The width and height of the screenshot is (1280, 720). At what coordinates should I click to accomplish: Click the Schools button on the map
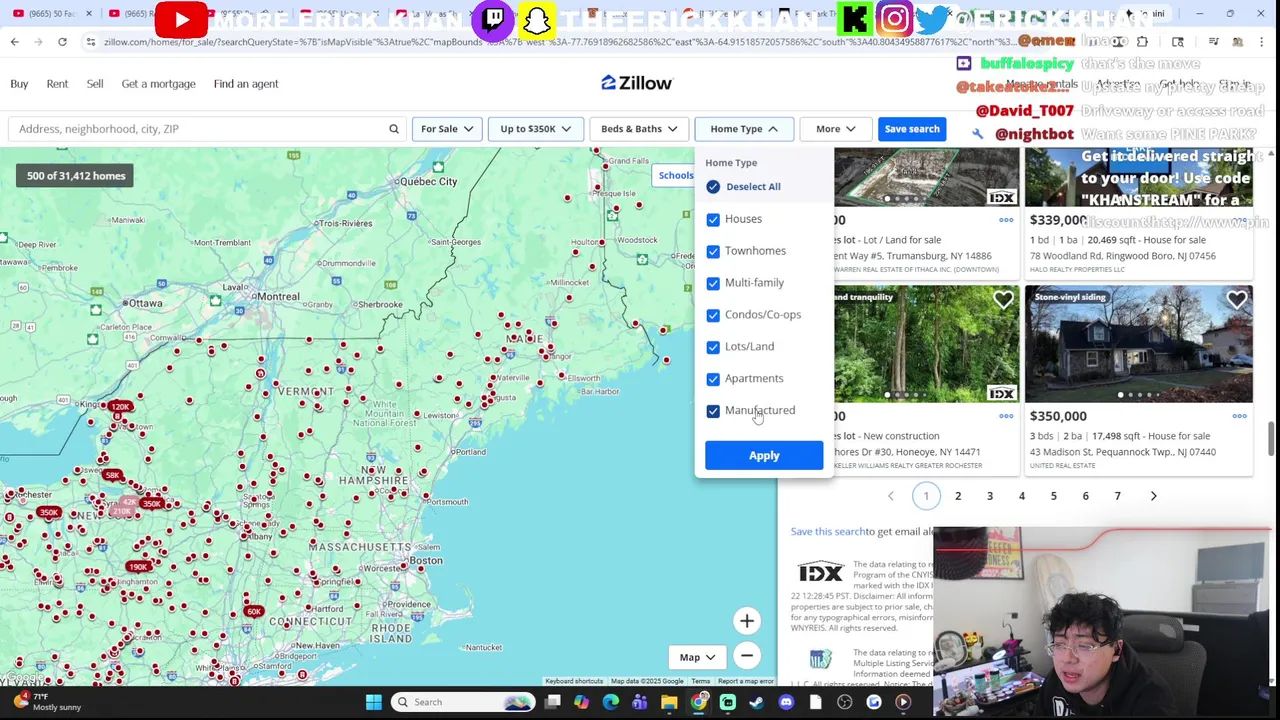click(x=675, y=176)
